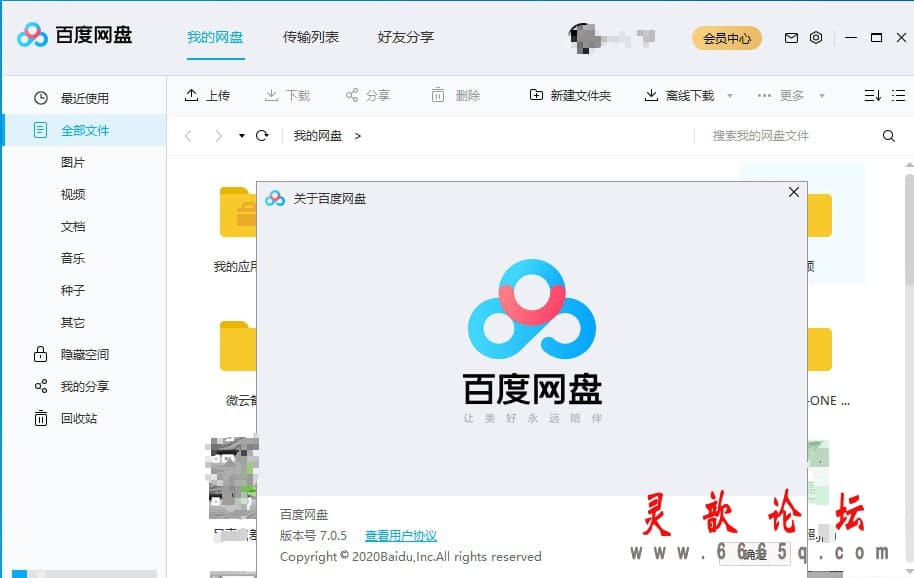This screenshot has width=914, height=578.
Task: Switch to the 好友分享 tab
Action: [x=406, y=37]
